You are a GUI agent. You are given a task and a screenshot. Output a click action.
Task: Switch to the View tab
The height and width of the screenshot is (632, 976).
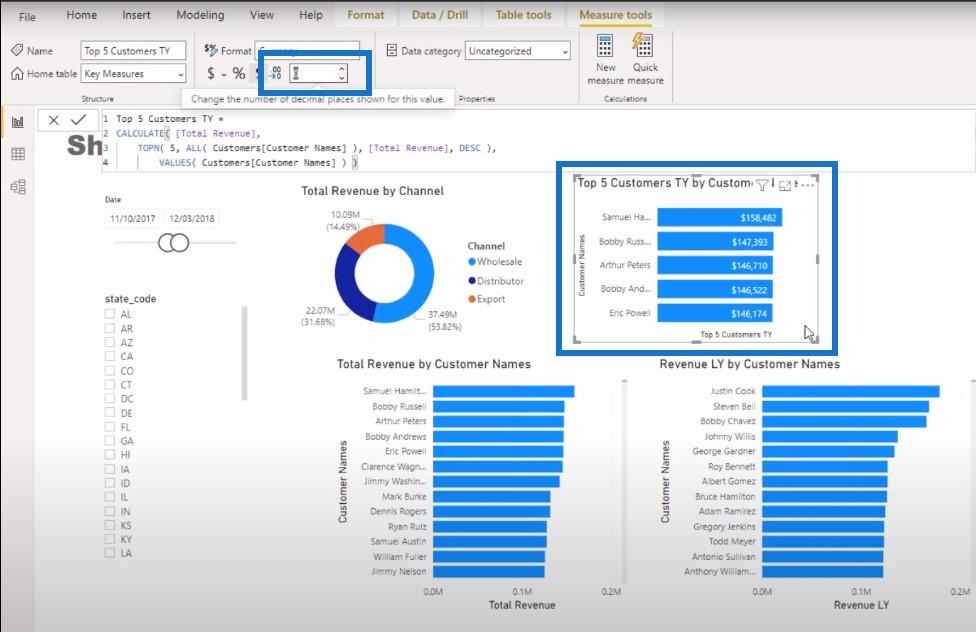tap(261, 15)
